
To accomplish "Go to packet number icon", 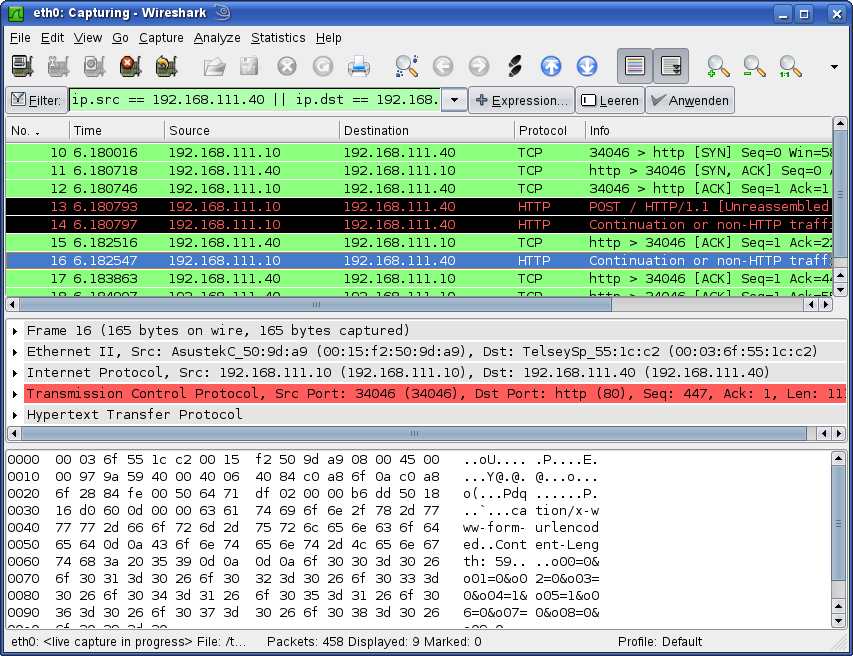I will pos(515,66).
